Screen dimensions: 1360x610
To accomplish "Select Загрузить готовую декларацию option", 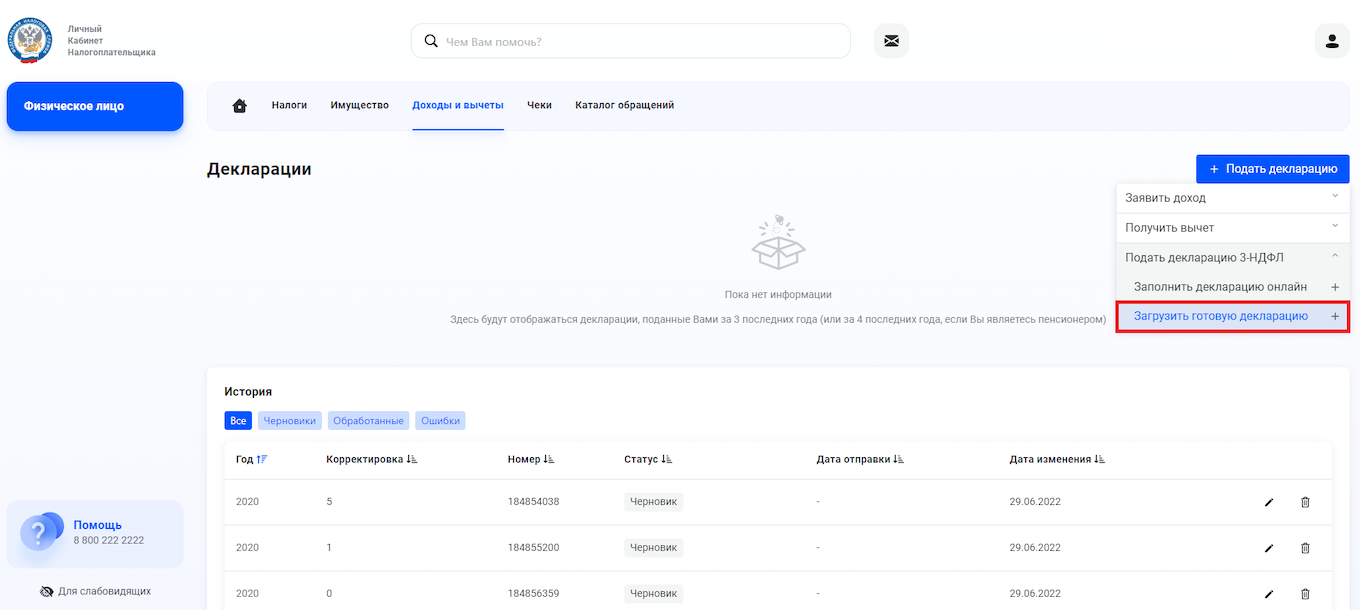I will pos(1221,317).
